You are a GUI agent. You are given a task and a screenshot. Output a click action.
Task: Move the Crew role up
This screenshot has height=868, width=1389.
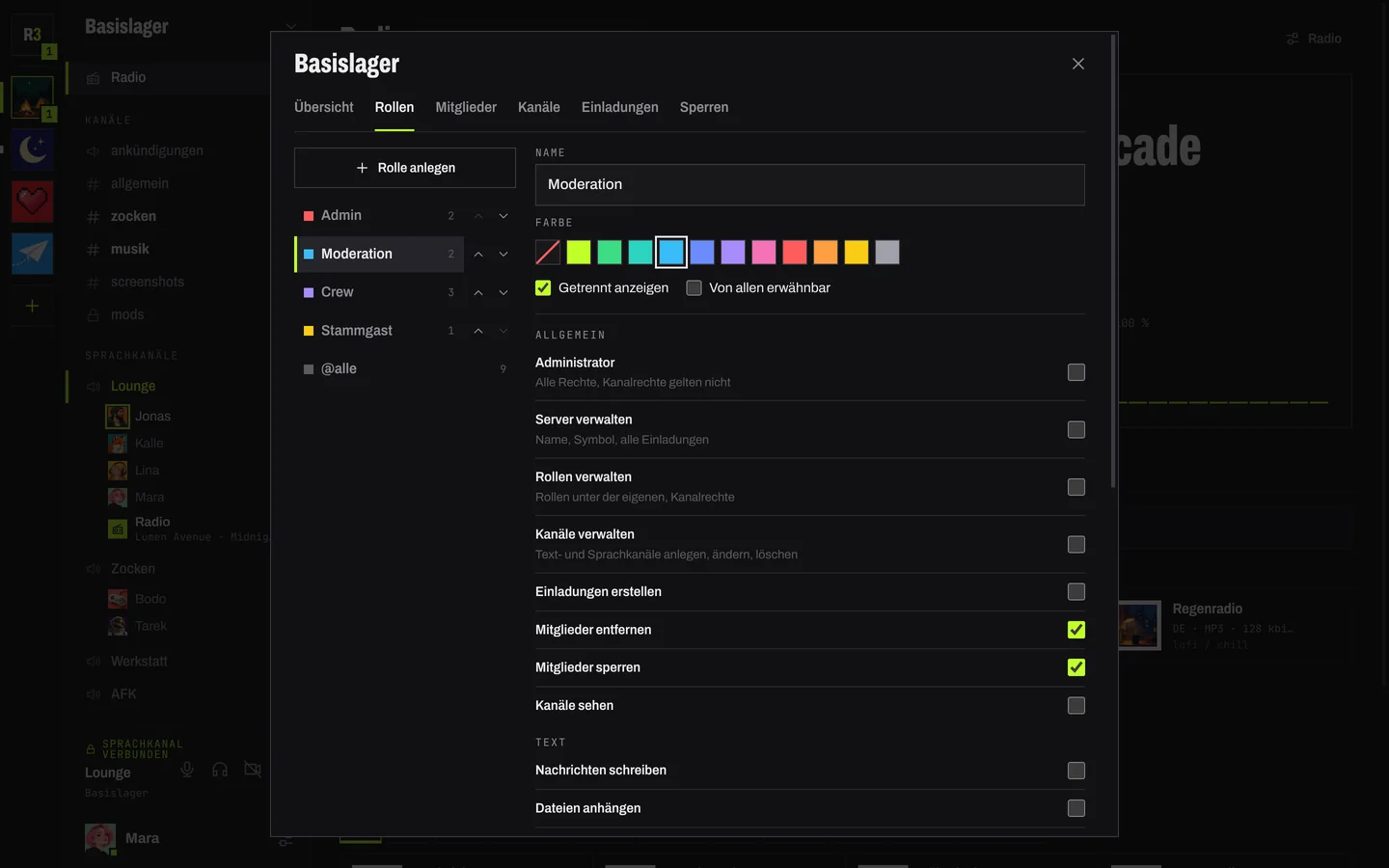pyautogui.click(x=478, y=292)
